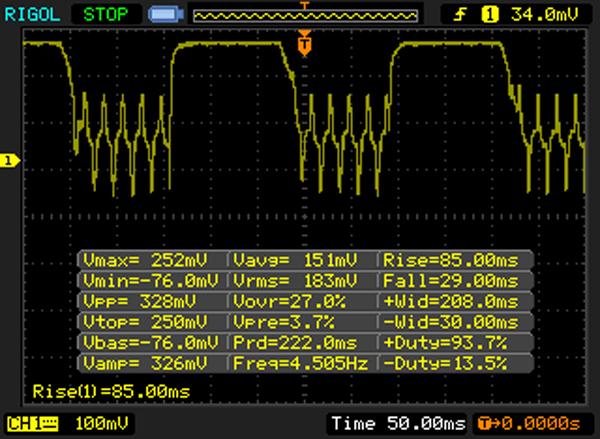Click the waveform memory overview bar
Viewport: 600px width, 439px height.
click(305, 16)
